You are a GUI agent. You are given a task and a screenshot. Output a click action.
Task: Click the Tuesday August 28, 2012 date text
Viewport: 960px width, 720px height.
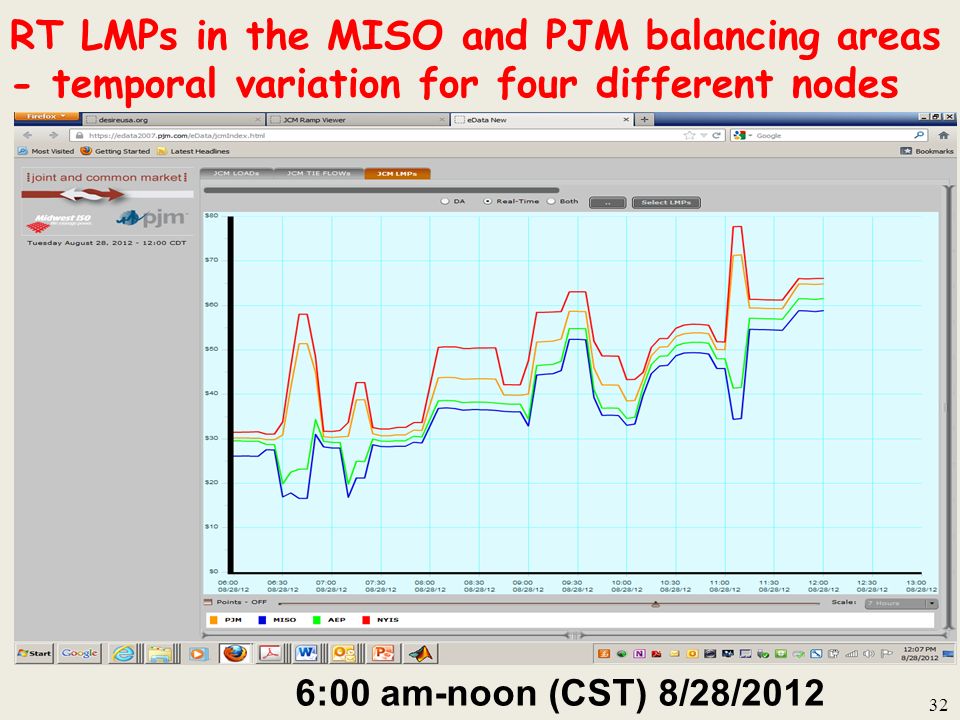[x=107, y=243]
